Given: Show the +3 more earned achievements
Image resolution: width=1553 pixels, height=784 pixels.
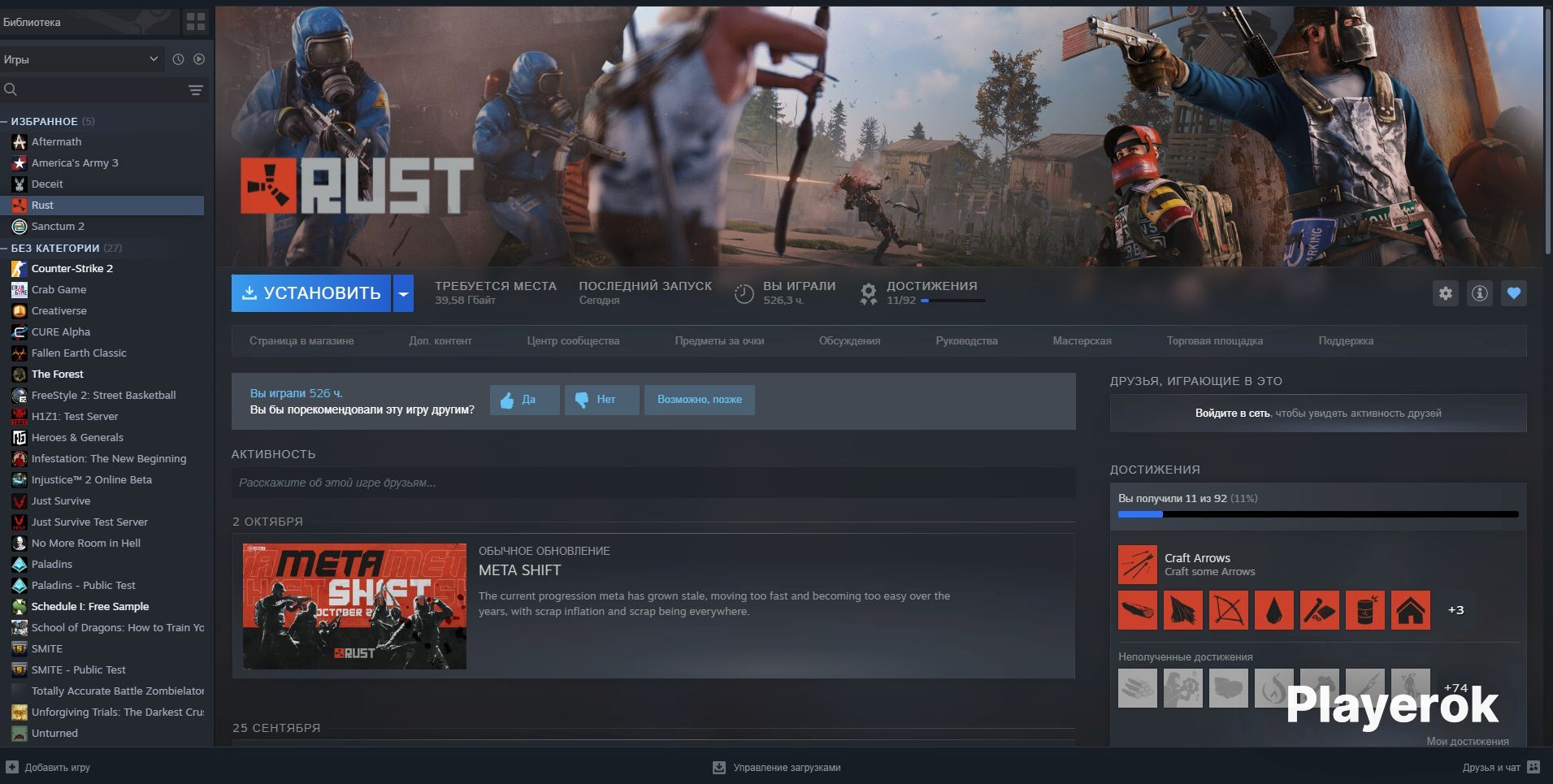Looking at the screenshot, I should [1455, 610].
